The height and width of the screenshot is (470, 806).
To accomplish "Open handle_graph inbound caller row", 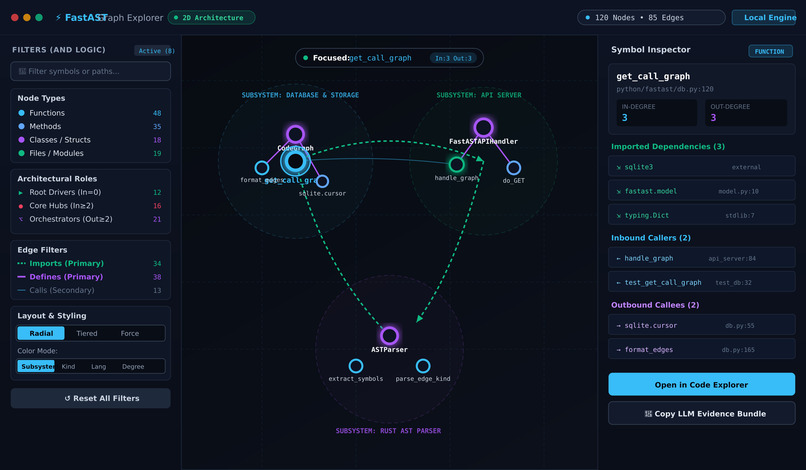I will coord(701,258).
